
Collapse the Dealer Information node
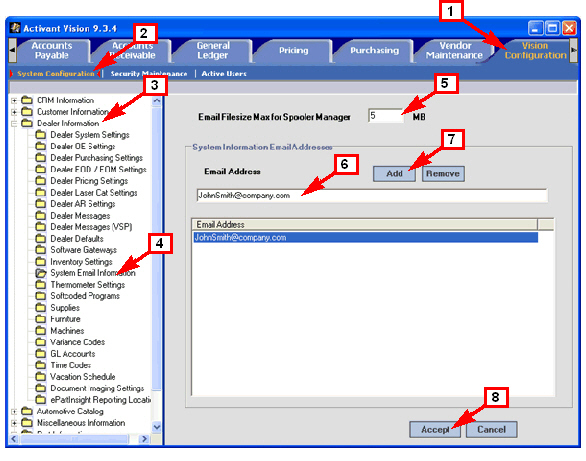click(14, 123)
